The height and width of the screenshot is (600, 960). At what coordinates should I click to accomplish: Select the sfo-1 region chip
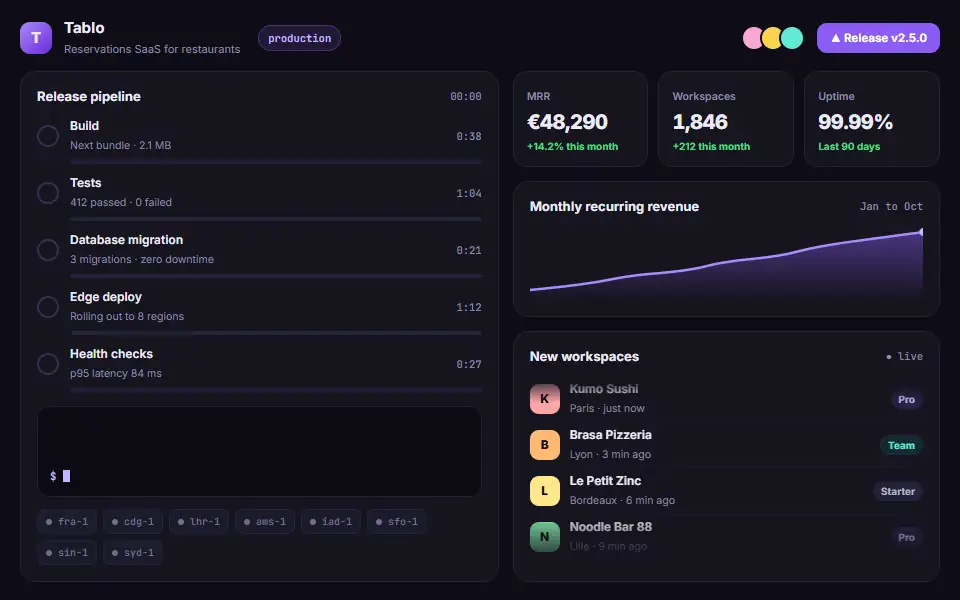pyautogui.click(x=397, y=522)
